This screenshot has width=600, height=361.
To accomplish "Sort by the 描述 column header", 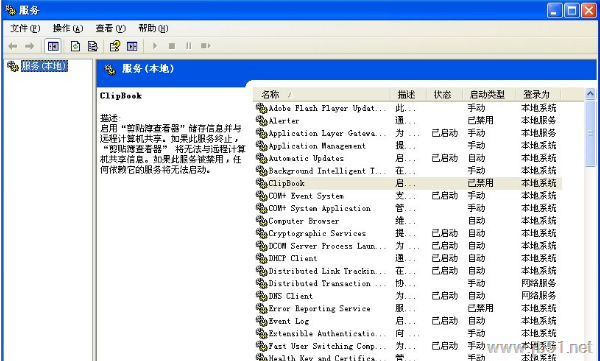I will pos(406,94).
